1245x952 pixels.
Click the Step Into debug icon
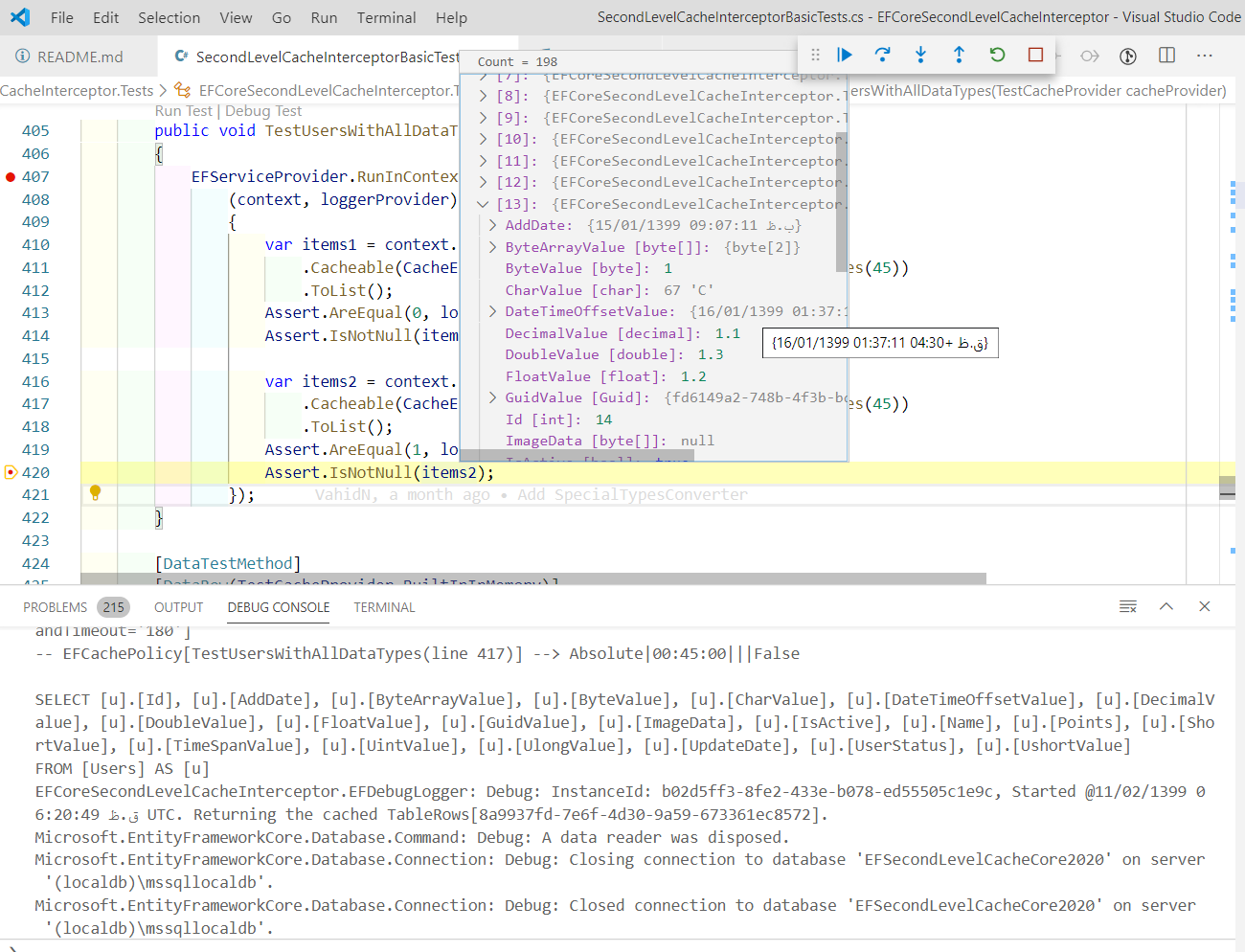(x=920, y=55)
